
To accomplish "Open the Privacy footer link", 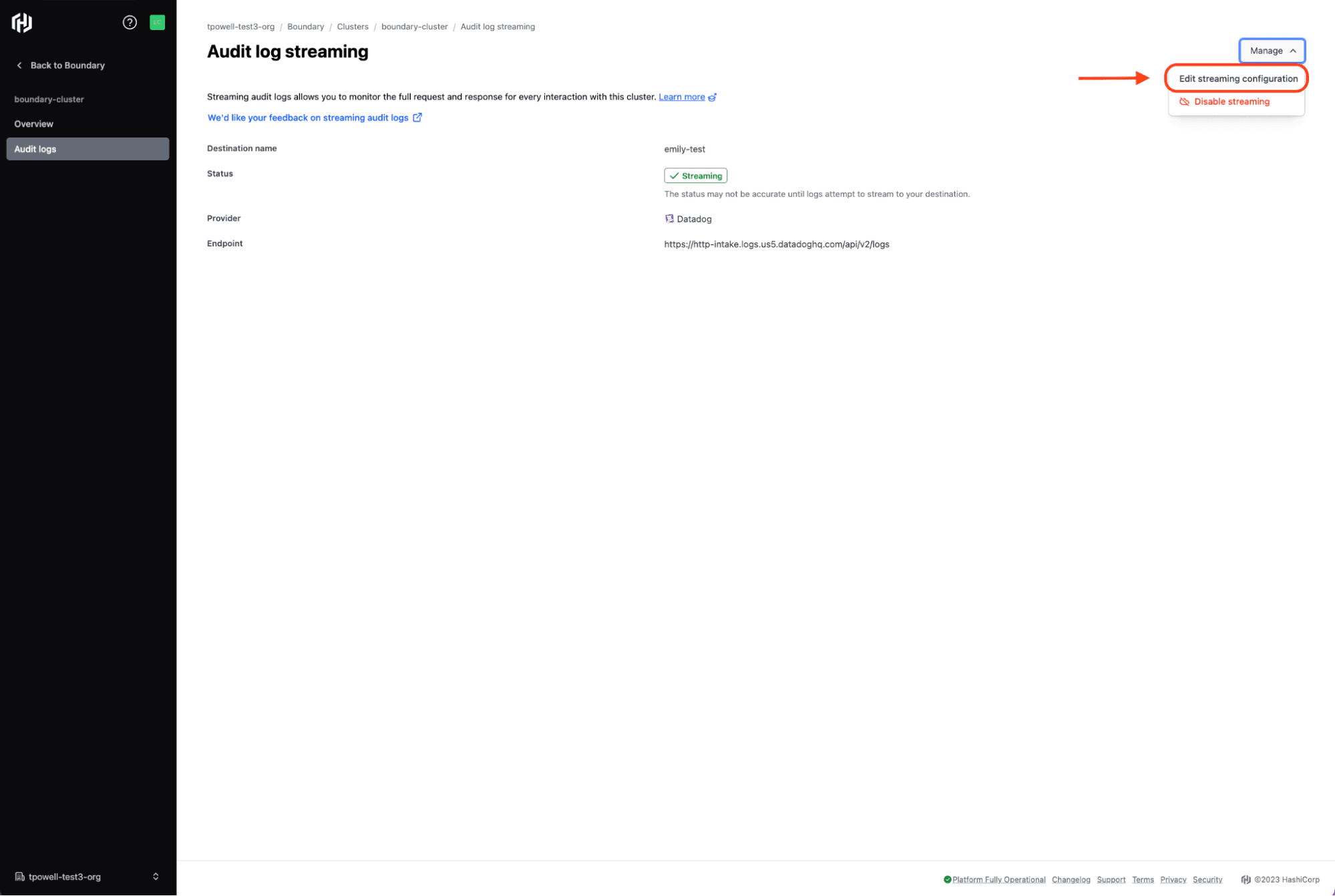I will click(x=1173, y=879).
